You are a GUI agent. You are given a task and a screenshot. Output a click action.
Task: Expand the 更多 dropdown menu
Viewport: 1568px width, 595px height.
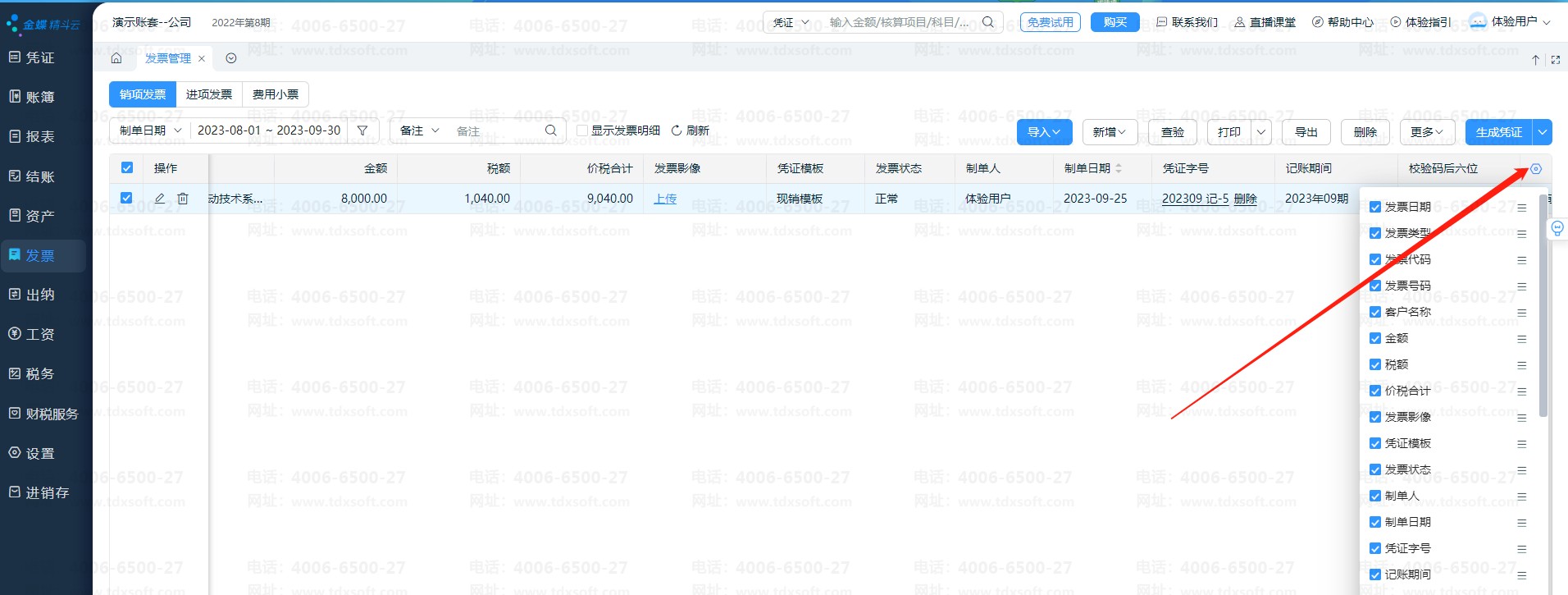pyautogui.click(x=1426, y=132)
